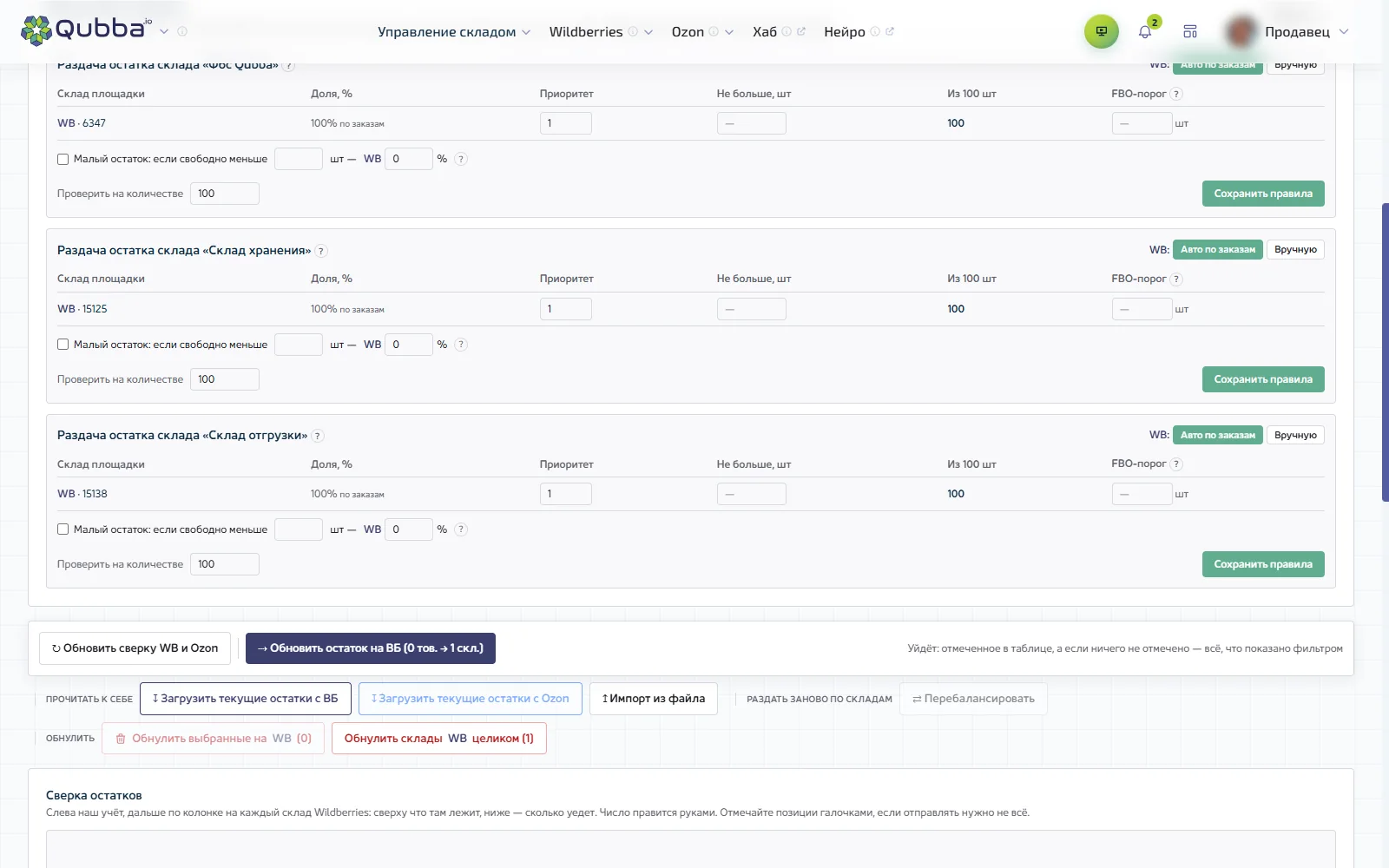This screenshot has width=1389, height=868.
Task: Open the Ozon menu item
Action: 688,32
